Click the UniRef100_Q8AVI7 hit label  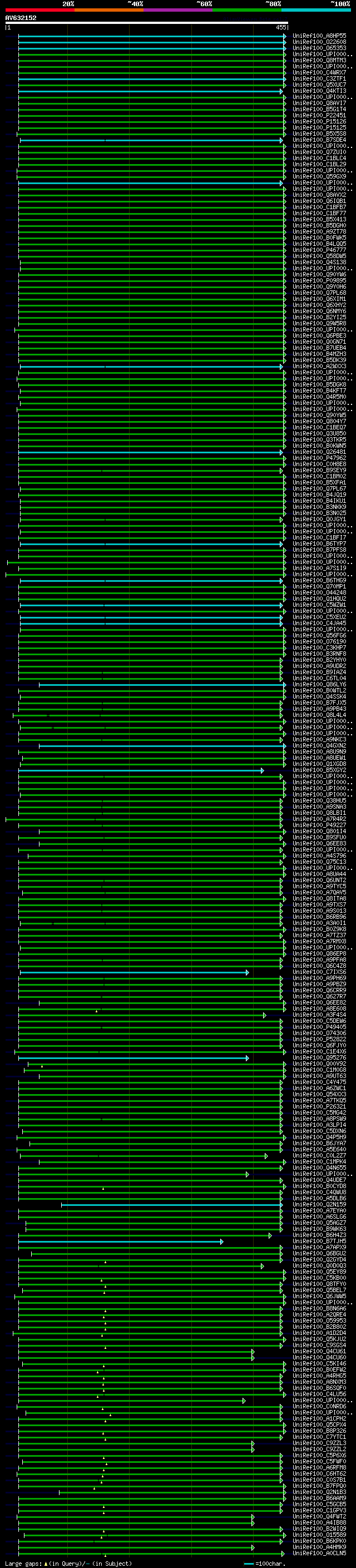[x=319, y=103]
